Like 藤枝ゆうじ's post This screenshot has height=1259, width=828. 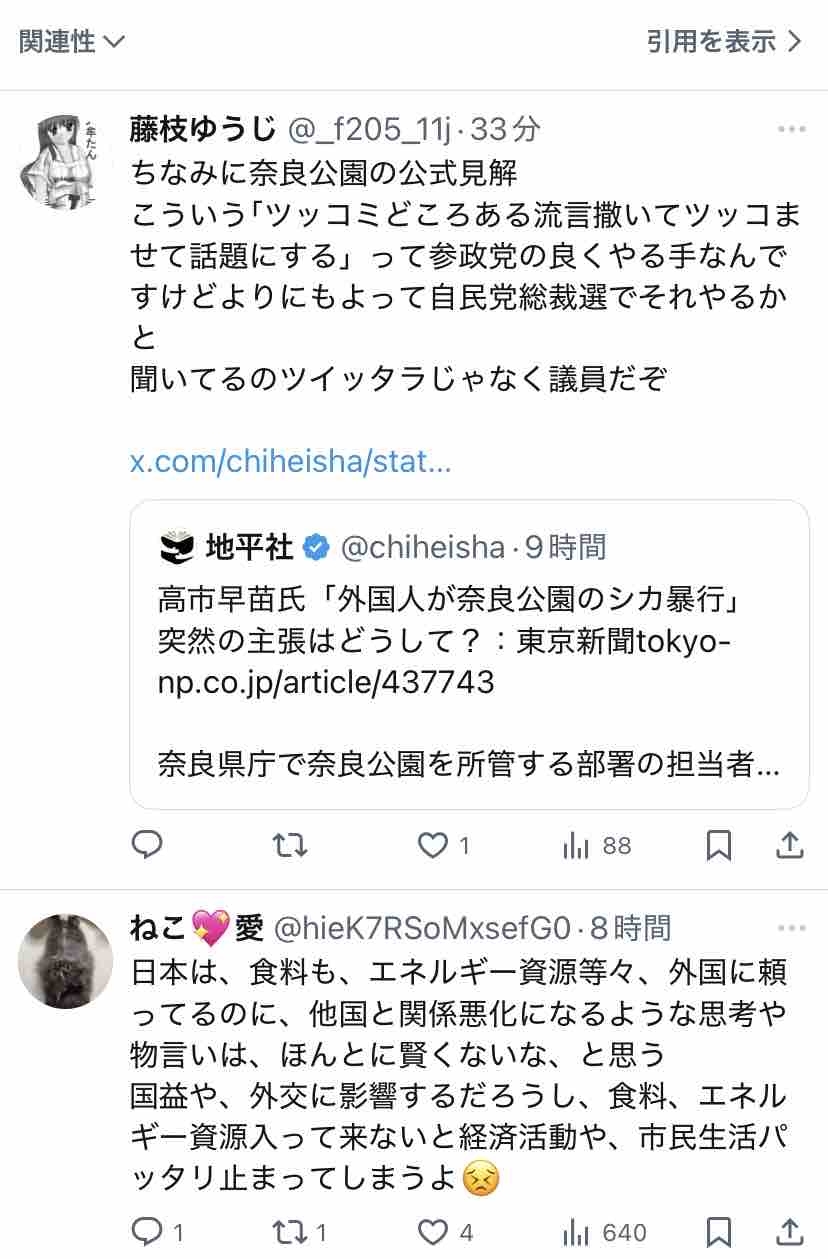(433, 846)
